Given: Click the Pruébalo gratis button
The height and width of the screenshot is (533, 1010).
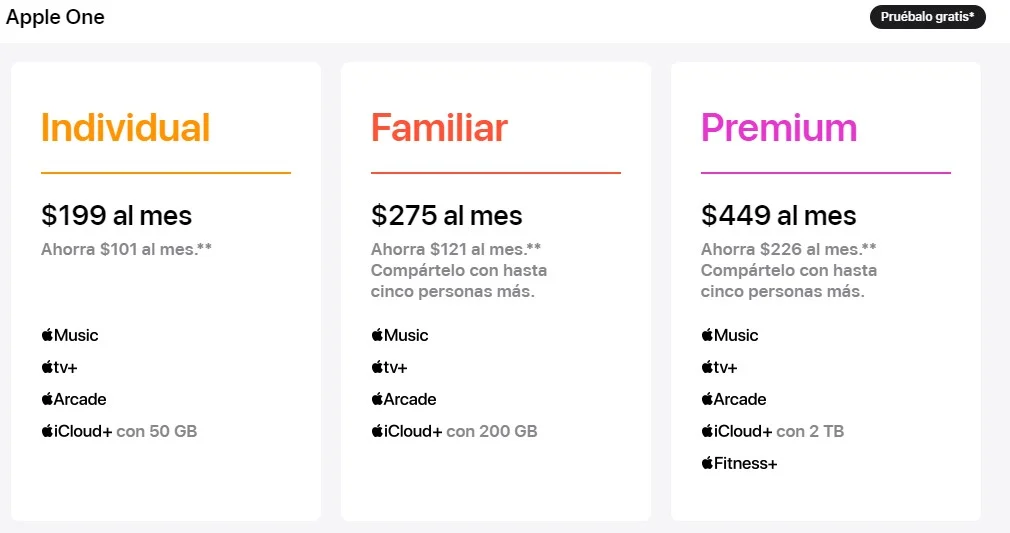Looking at the screenshot, I should coord(928,17).
